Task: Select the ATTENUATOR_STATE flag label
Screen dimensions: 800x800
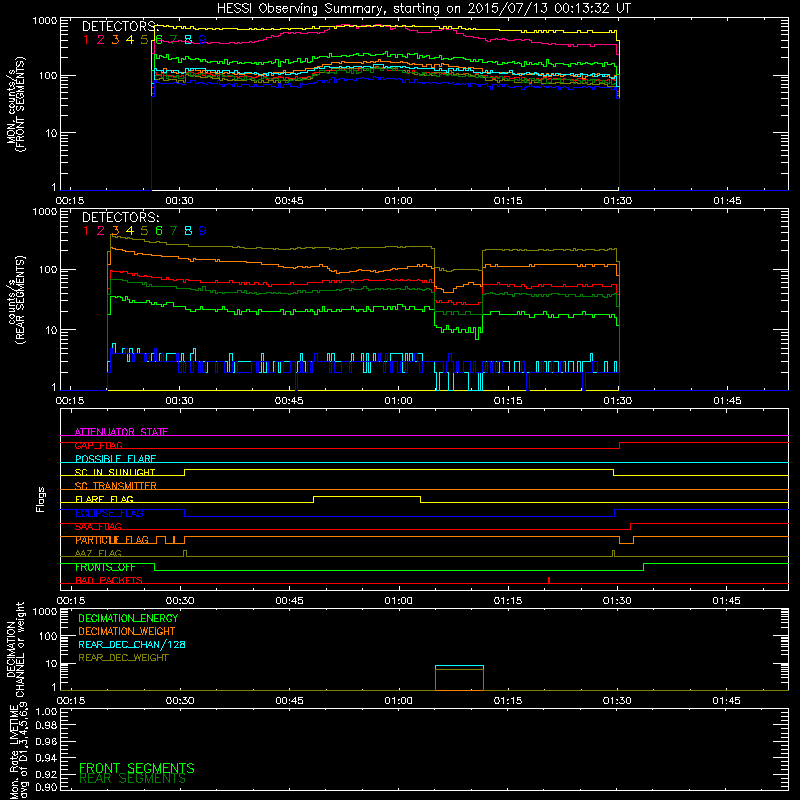Action: tap(121, 432)
